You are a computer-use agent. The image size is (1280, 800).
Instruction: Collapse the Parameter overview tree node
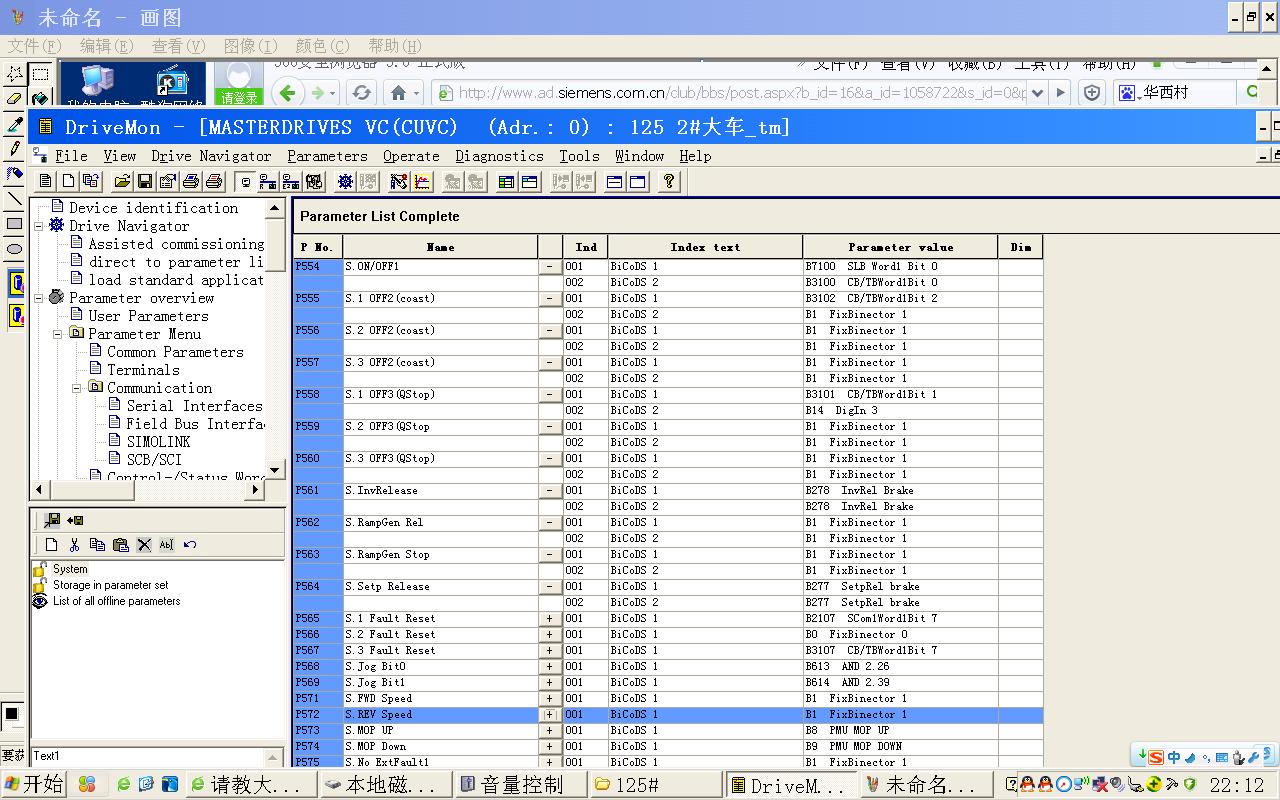pos(39,298)
